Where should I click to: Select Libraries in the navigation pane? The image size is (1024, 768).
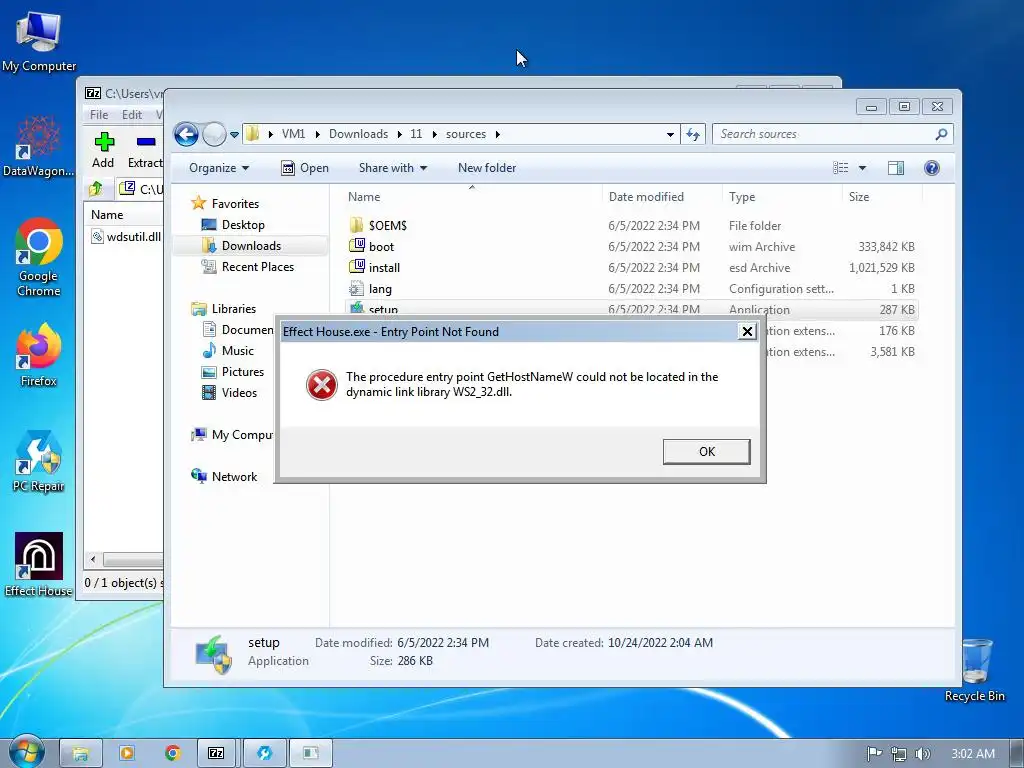click(233, 308)
